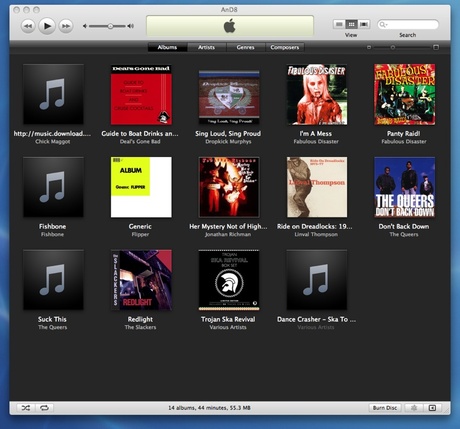The height and width of the screenshot is (429, 460).
Task: Click the max volume speaker icon
Action: [131, 26]
